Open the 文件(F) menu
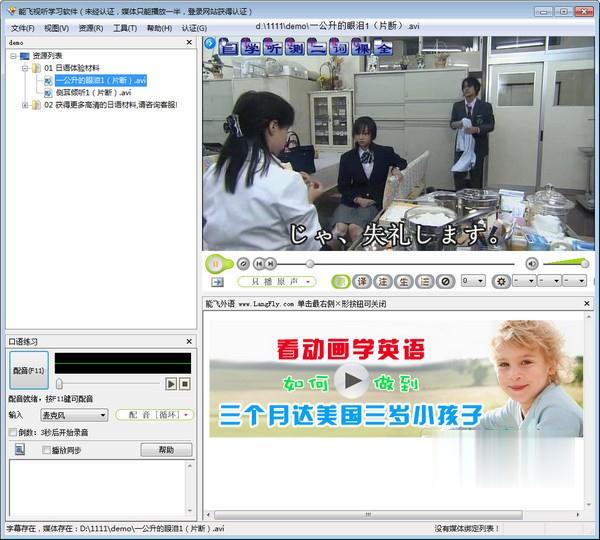Screen dimensions: 600x540 click(x=23, y=28)
